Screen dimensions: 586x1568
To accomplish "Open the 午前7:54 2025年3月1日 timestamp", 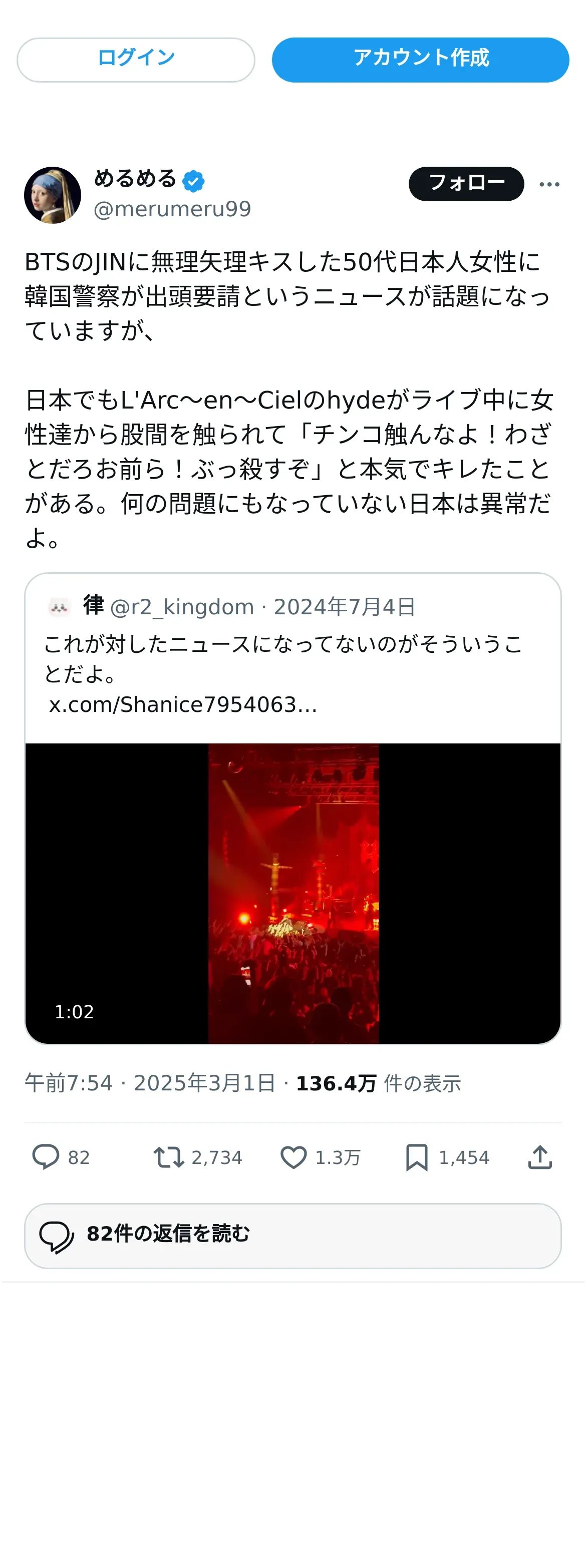I will pyautogui.click(x=150, y=1083).
